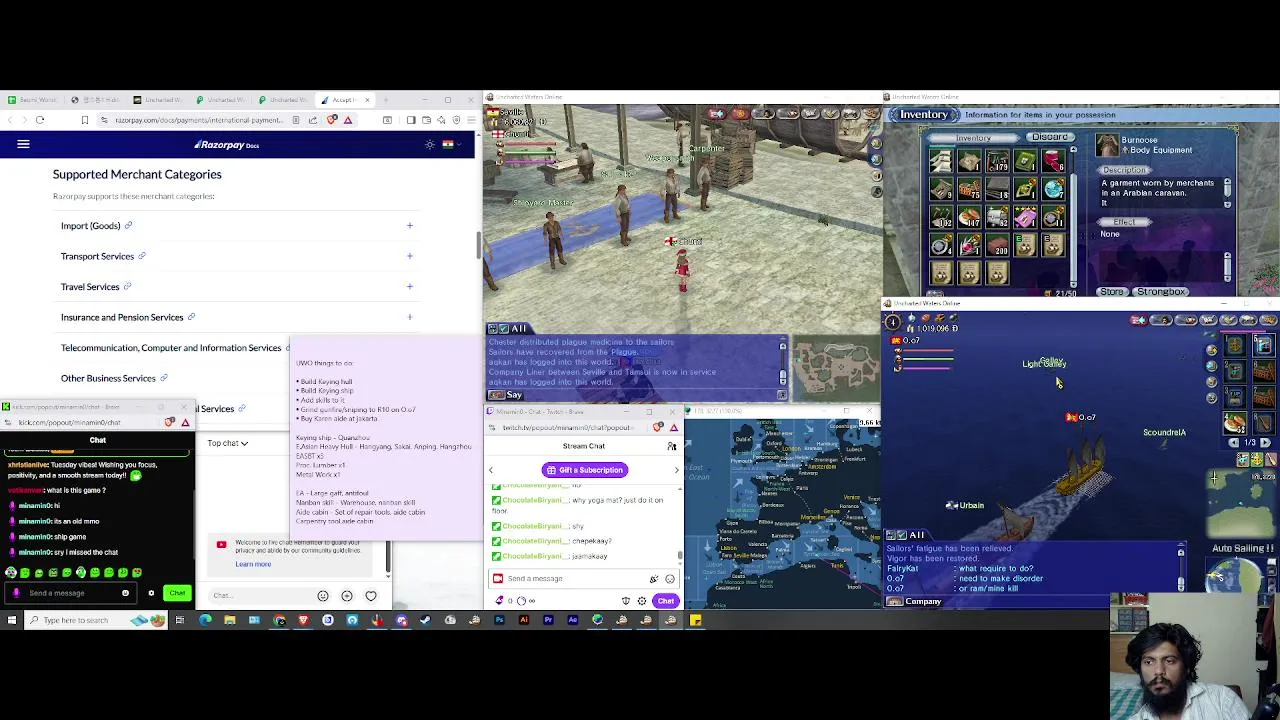Image resolution: width=1280 pixels, height=720 pixels.
Task: Click Send a message field in Kick chat
Action: point(70,593)
